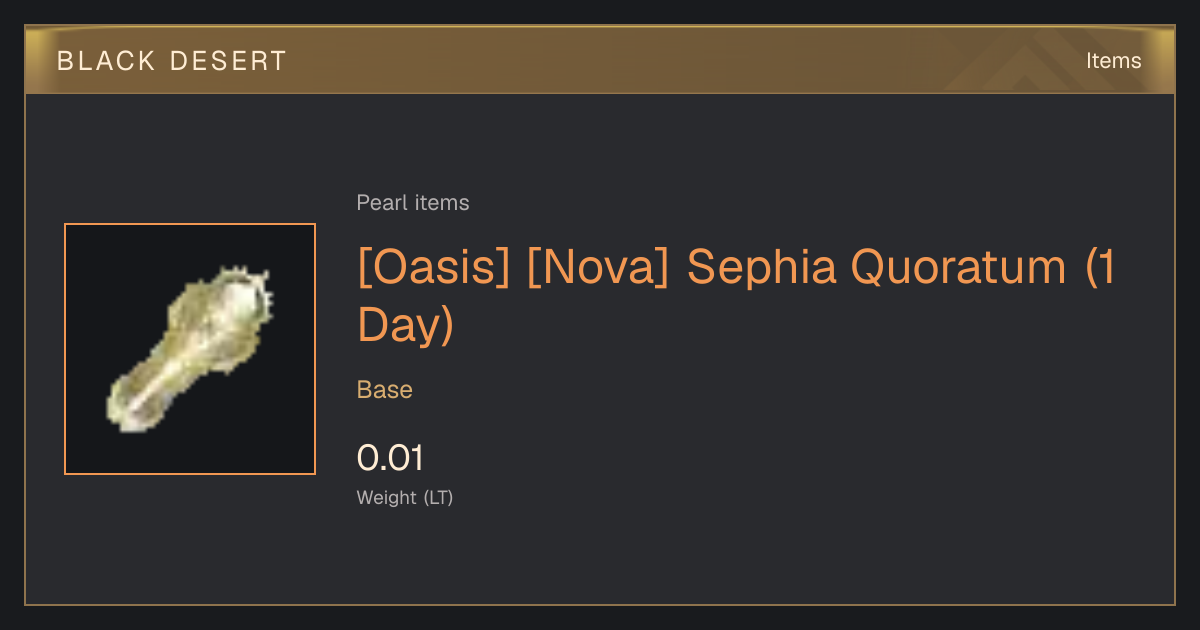
Task: Click Day) on the second title line
Action: coord(406,325)
